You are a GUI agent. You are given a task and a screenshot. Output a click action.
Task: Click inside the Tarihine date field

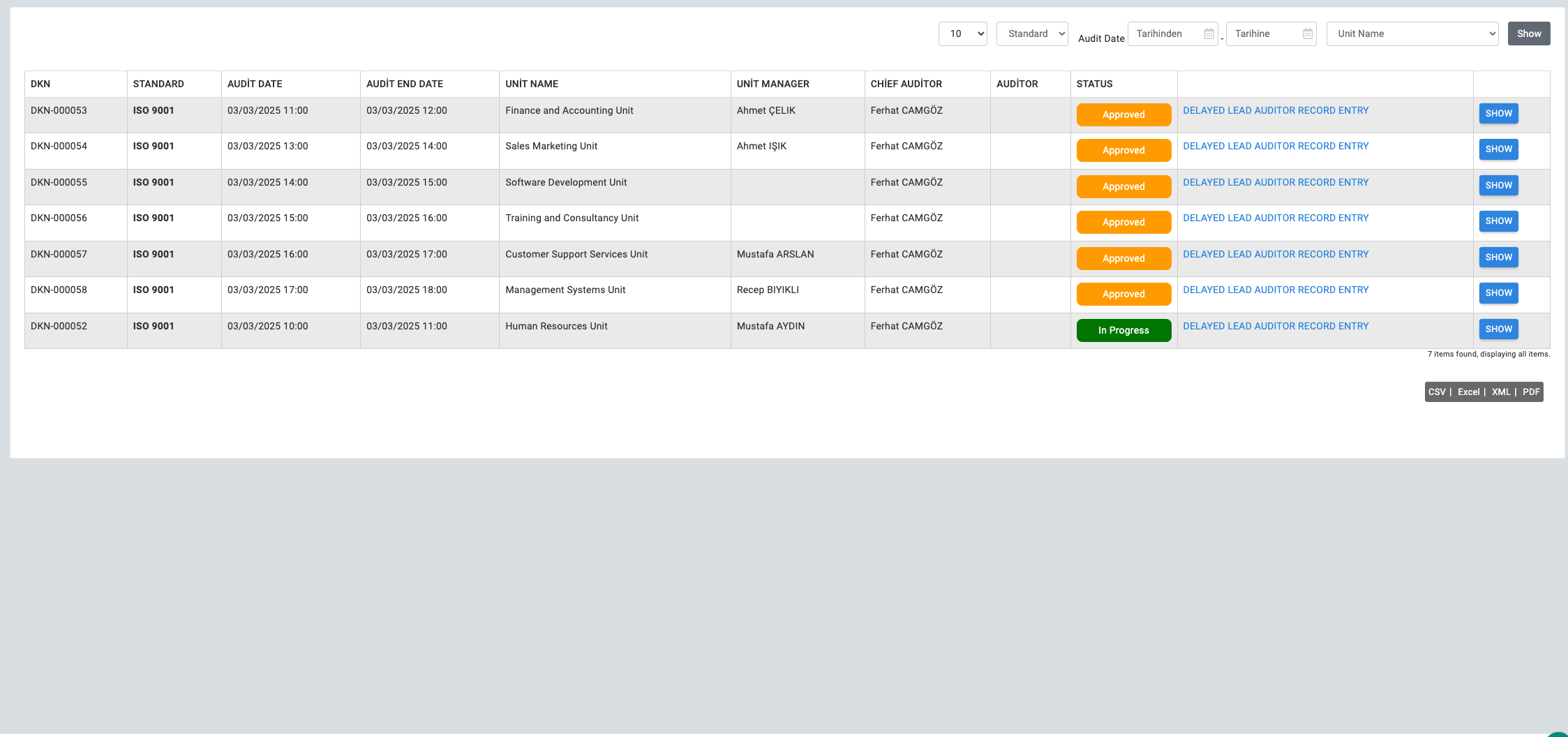1263,34
